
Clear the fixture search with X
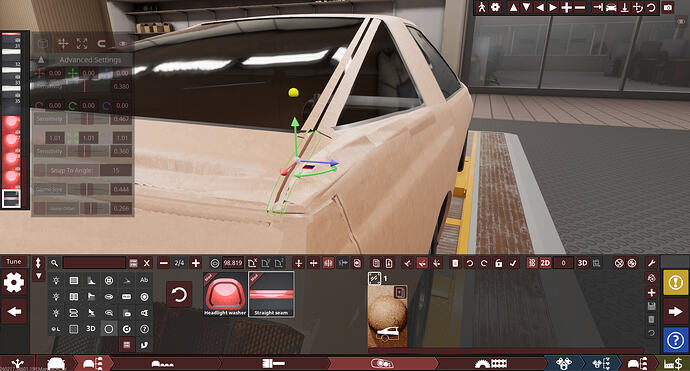pyautogui.click(x=147, y=263)
